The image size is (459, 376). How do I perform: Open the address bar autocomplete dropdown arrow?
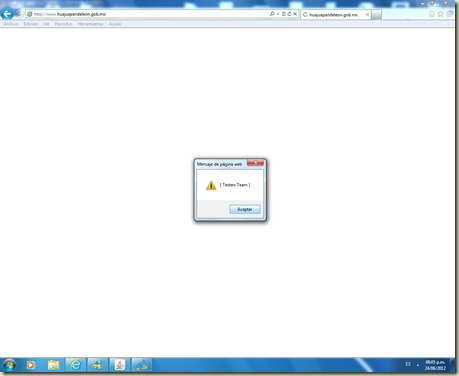tap(278, 14)
